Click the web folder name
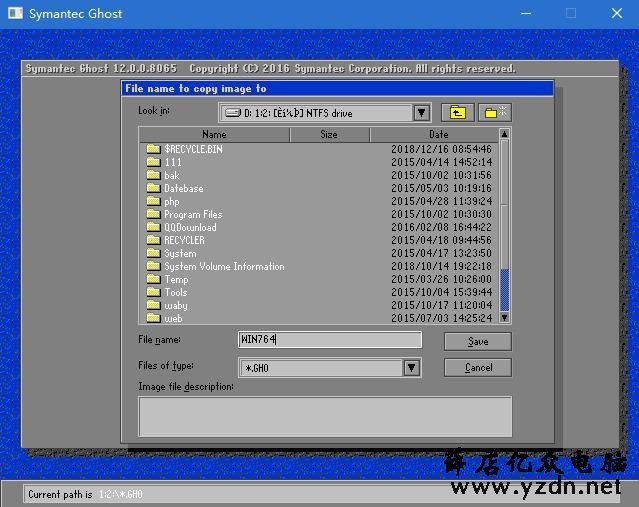 click(173, 319)
